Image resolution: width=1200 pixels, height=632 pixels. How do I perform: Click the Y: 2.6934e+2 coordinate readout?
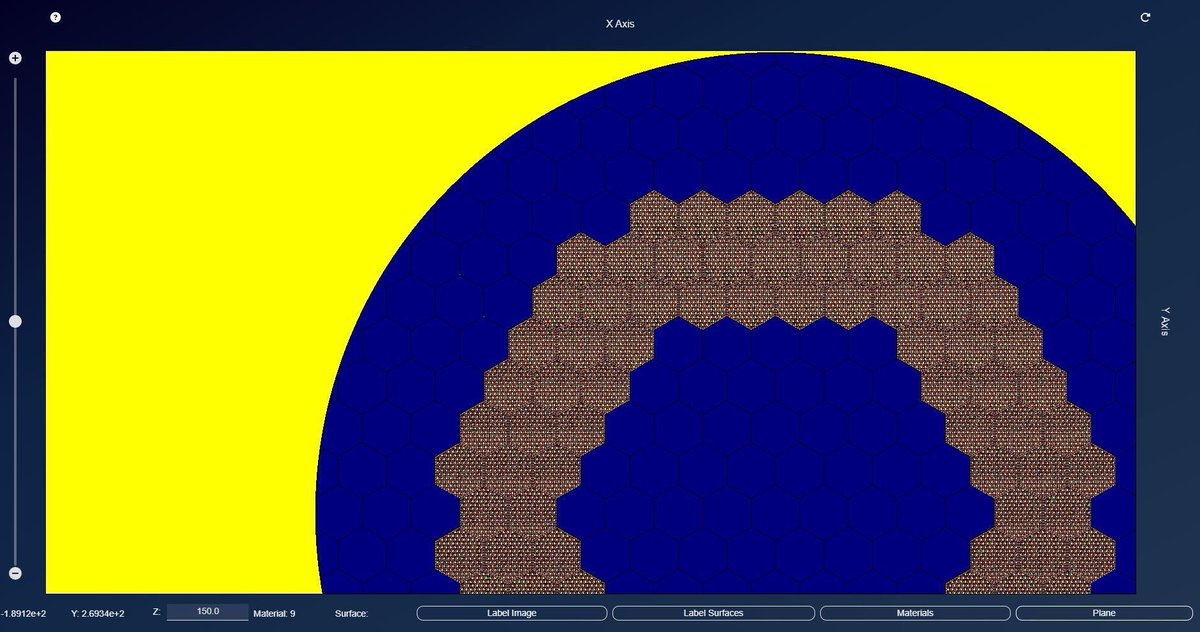click(x=98, y=613)
